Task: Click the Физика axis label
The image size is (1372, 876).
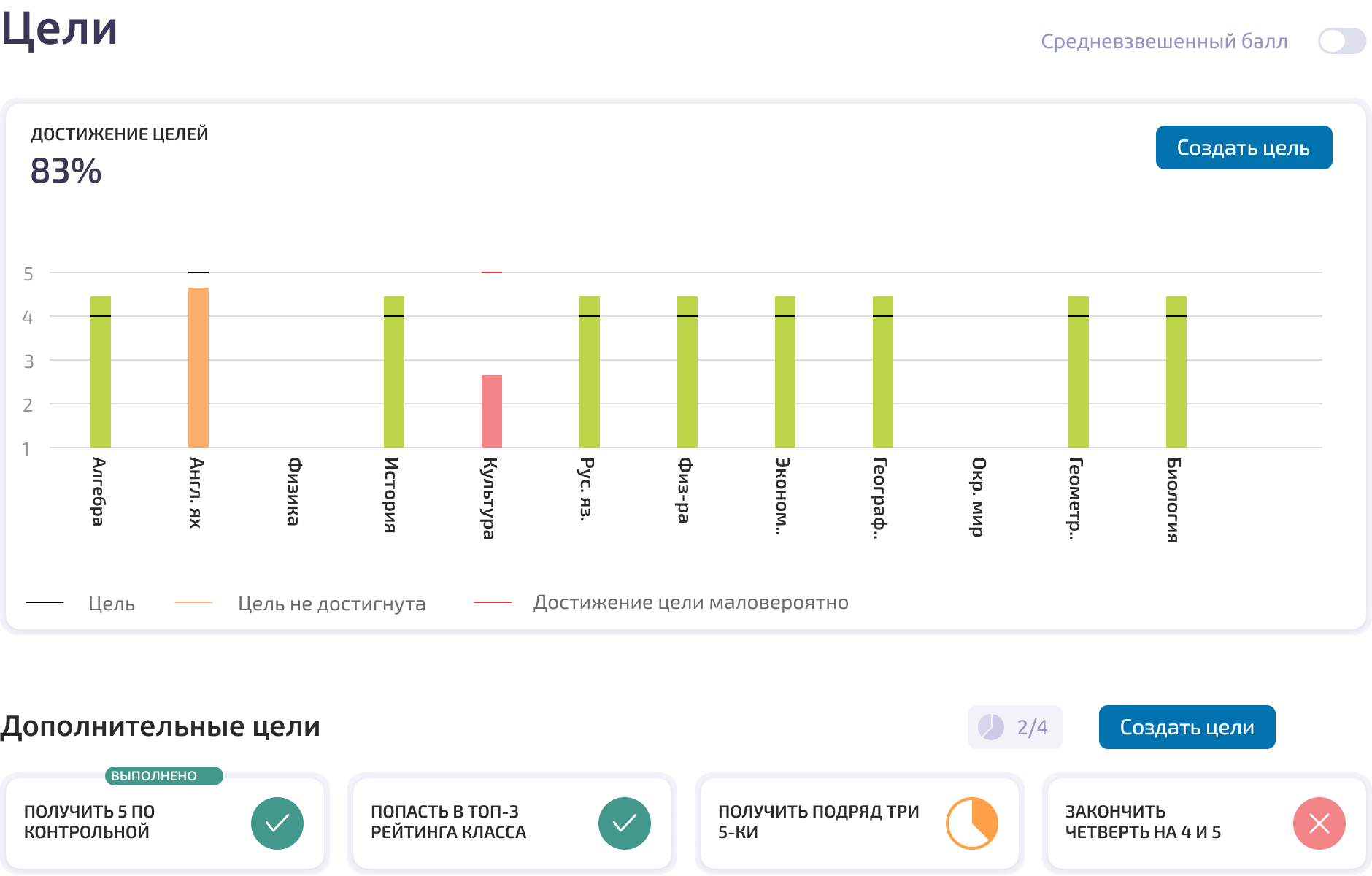Action: (294, 491)
